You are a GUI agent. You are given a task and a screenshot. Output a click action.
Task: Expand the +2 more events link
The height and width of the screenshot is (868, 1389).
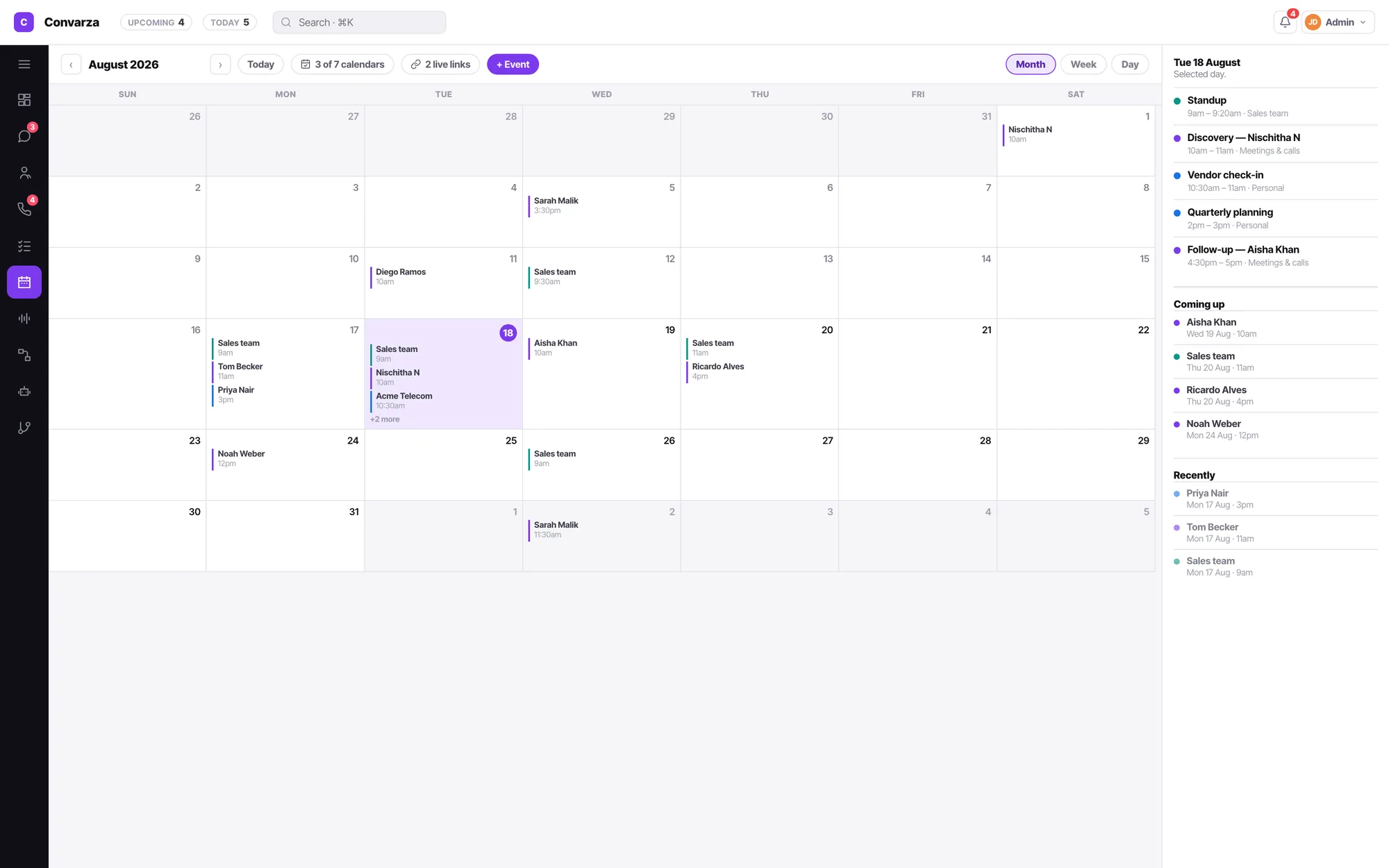click(385, 419)
